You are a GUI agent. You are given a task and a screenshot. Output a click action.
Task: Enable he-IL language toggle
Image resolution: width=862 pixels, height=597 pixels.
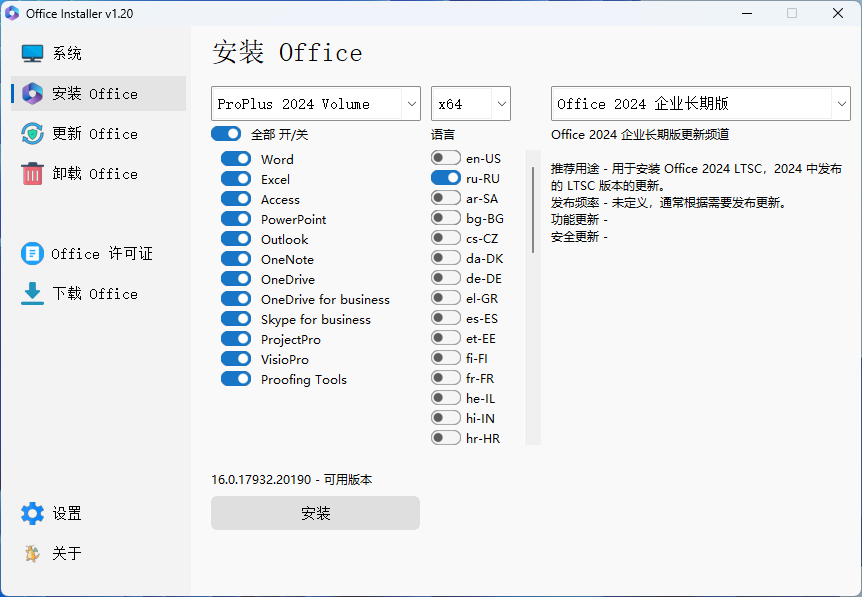pos(446,397)
